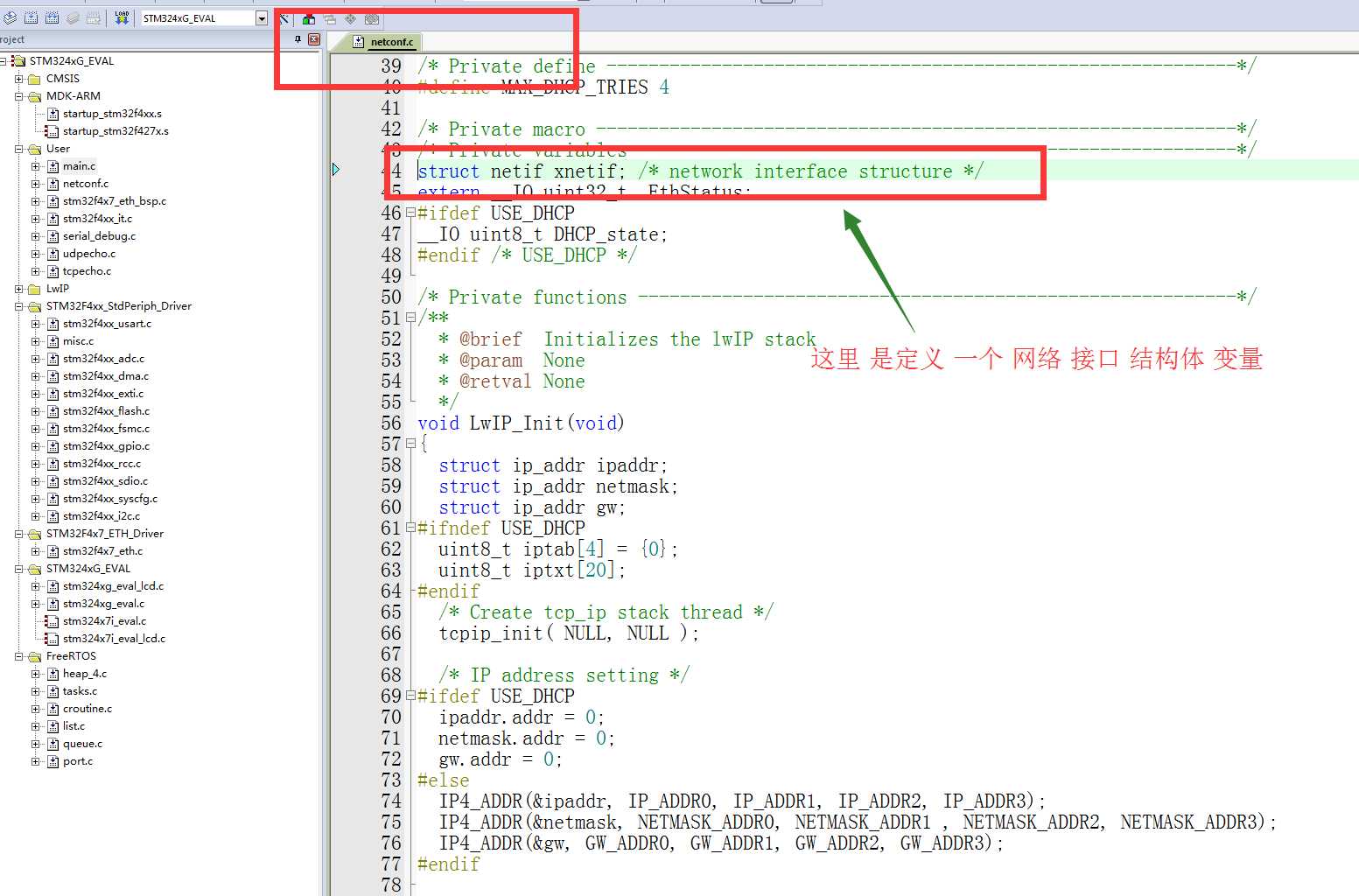Image resolution: width=1359 pixels, height=896 pixels.
Task: Select startup_stm32f4xx.s in project tree
Action: click(112, 114)
